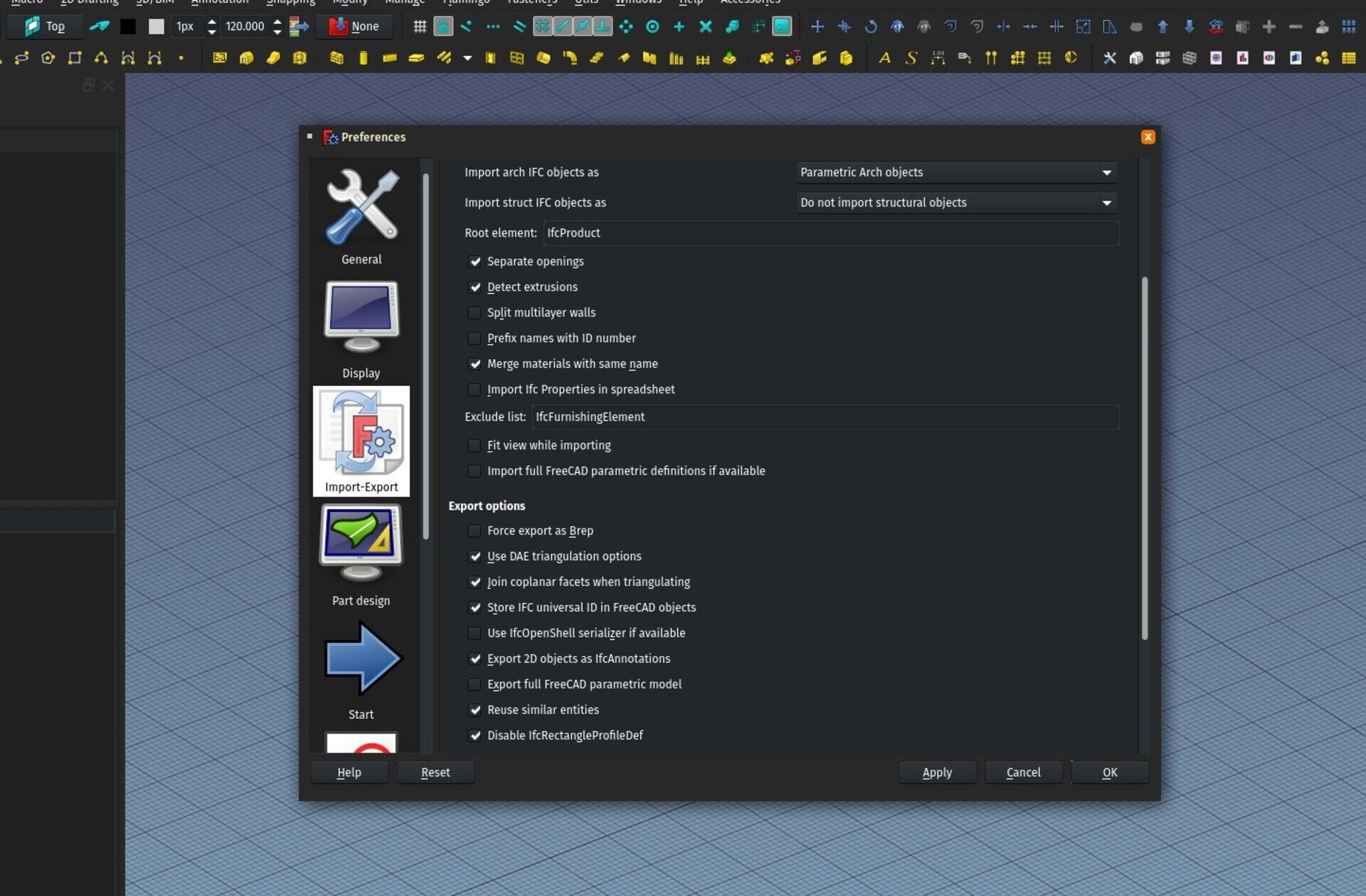Click the Reset button
The width and height of the screenshot is (1366, 896).
tap(435, 772)
